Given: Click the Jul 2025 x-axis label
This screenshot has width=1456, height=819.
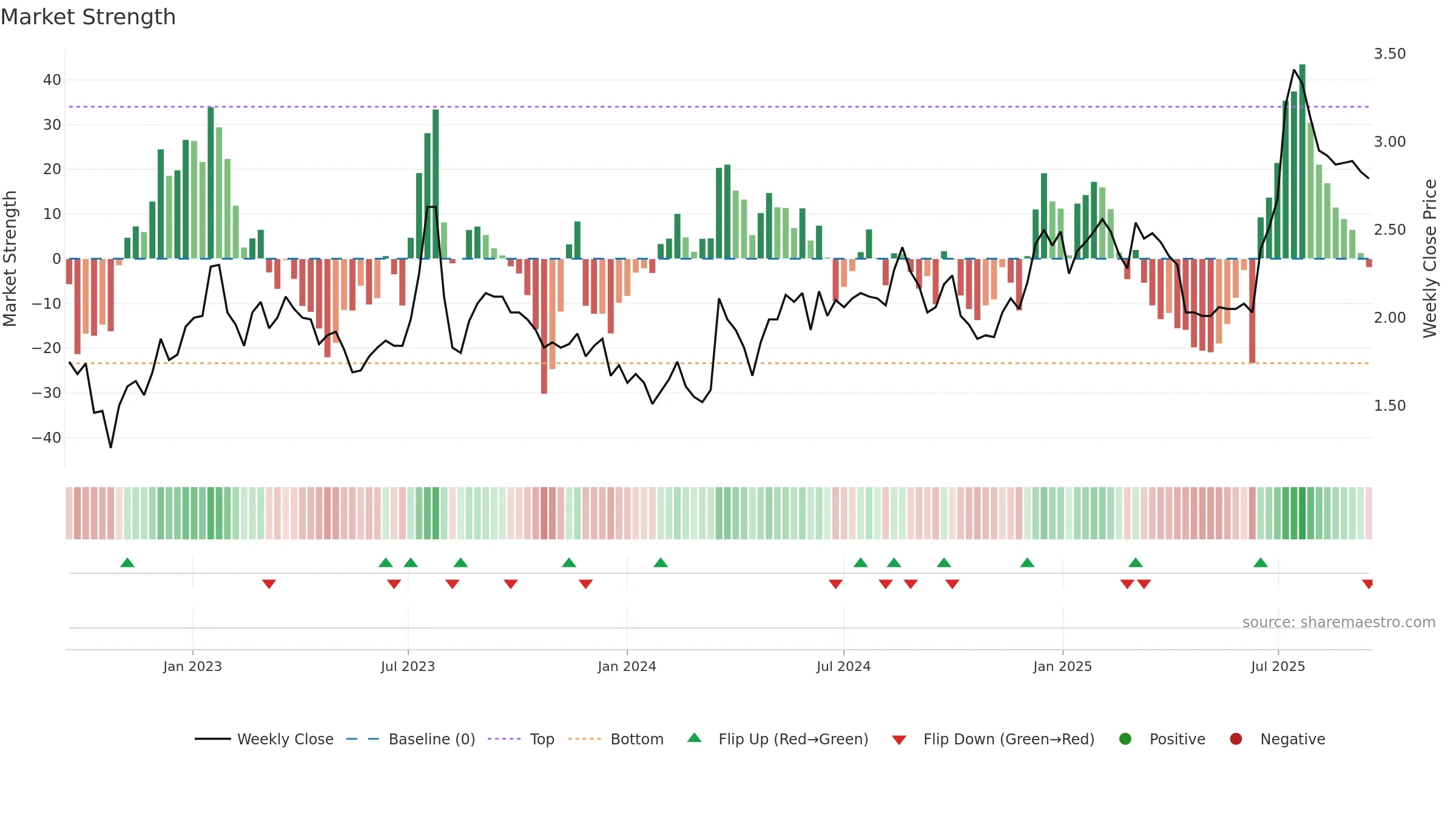Looking at the screenshot, I should tap(1278, 666).
